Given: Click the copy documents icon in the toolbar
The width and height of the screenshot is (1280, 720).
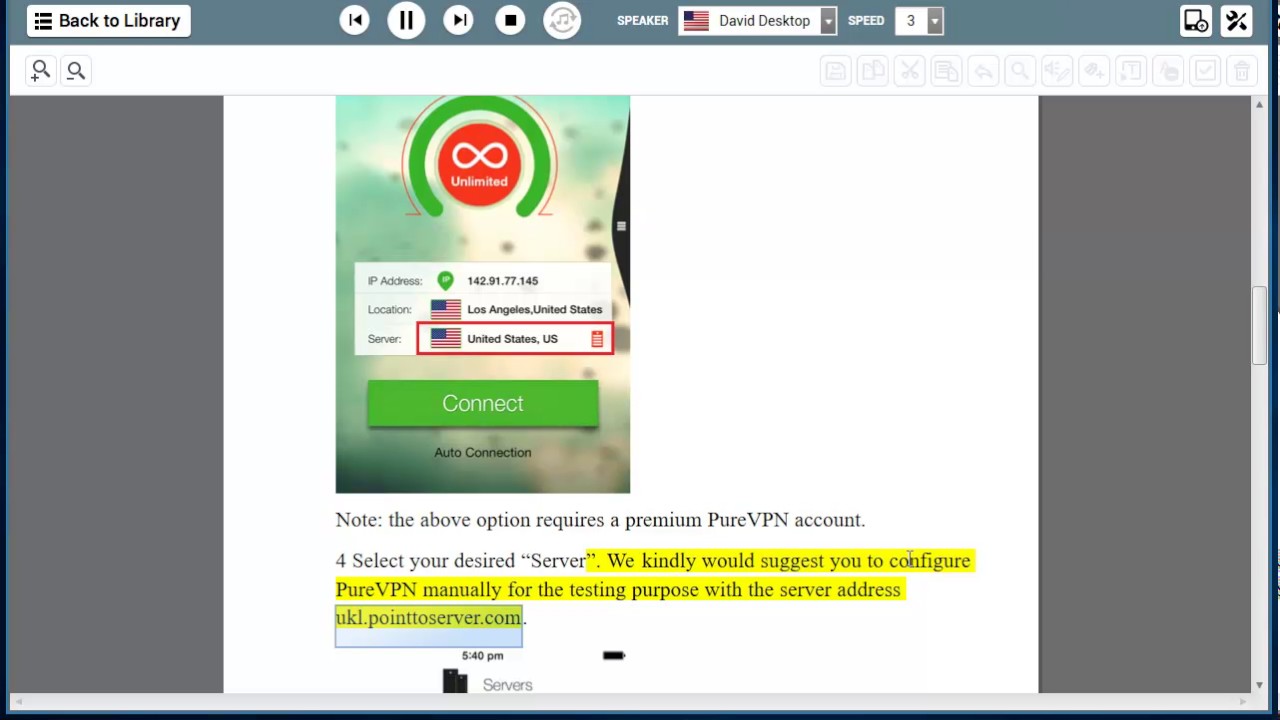Looking at the screenshot, I should tap(873, 71).
